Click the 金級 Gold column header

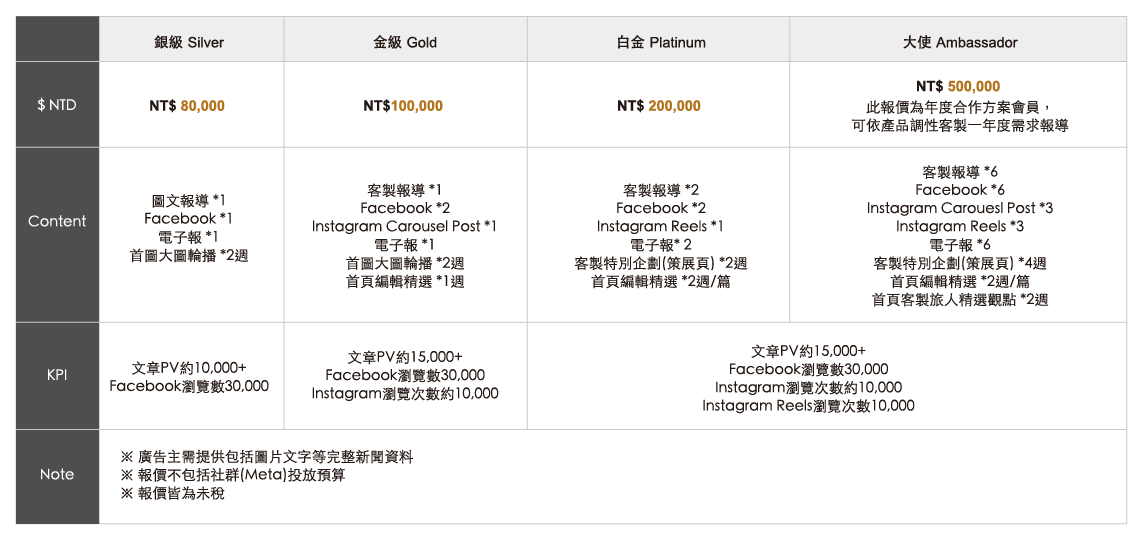pyautogui.click(x=404, y=43)
